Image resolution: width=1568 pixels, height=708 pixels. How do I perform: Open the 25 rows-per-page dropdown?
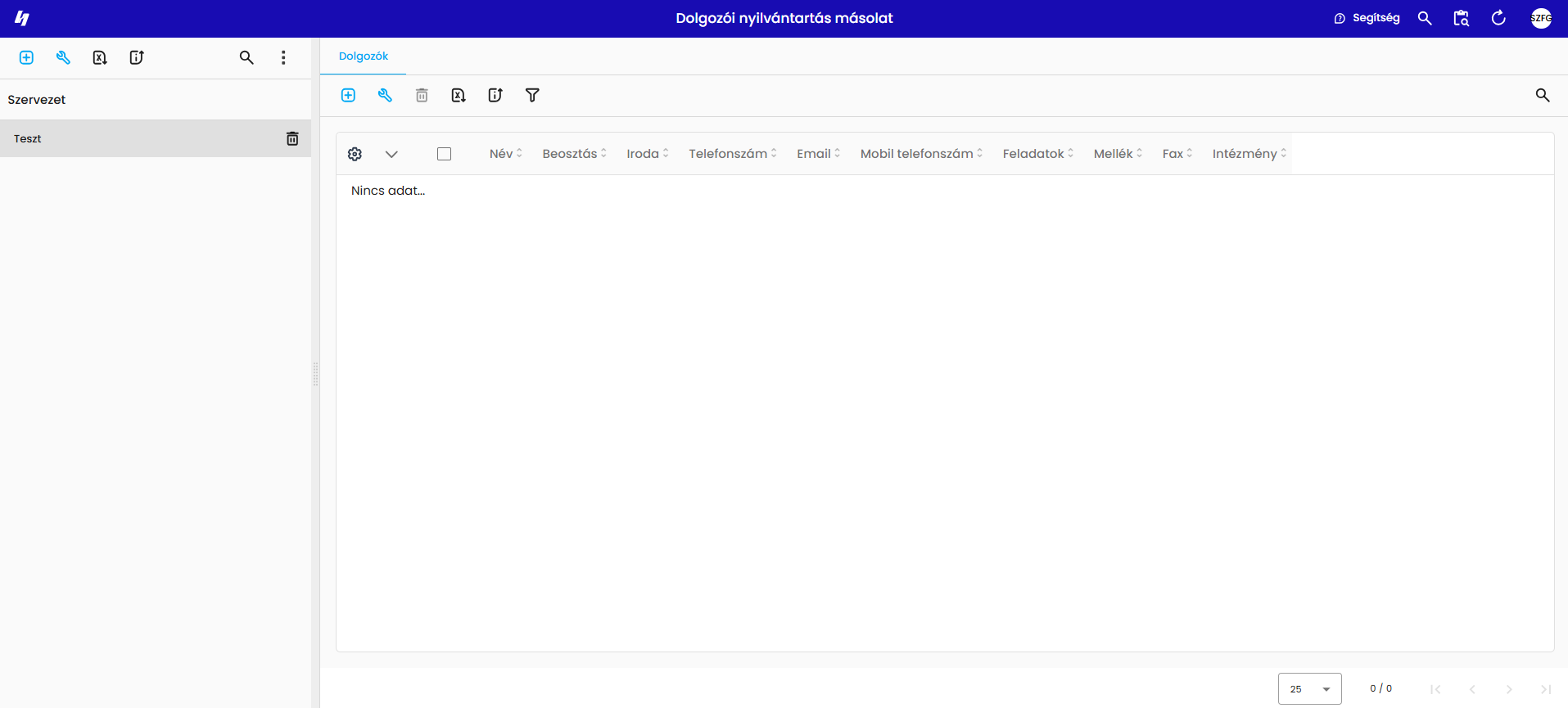pyautogui.click(x=1310, y=689)
